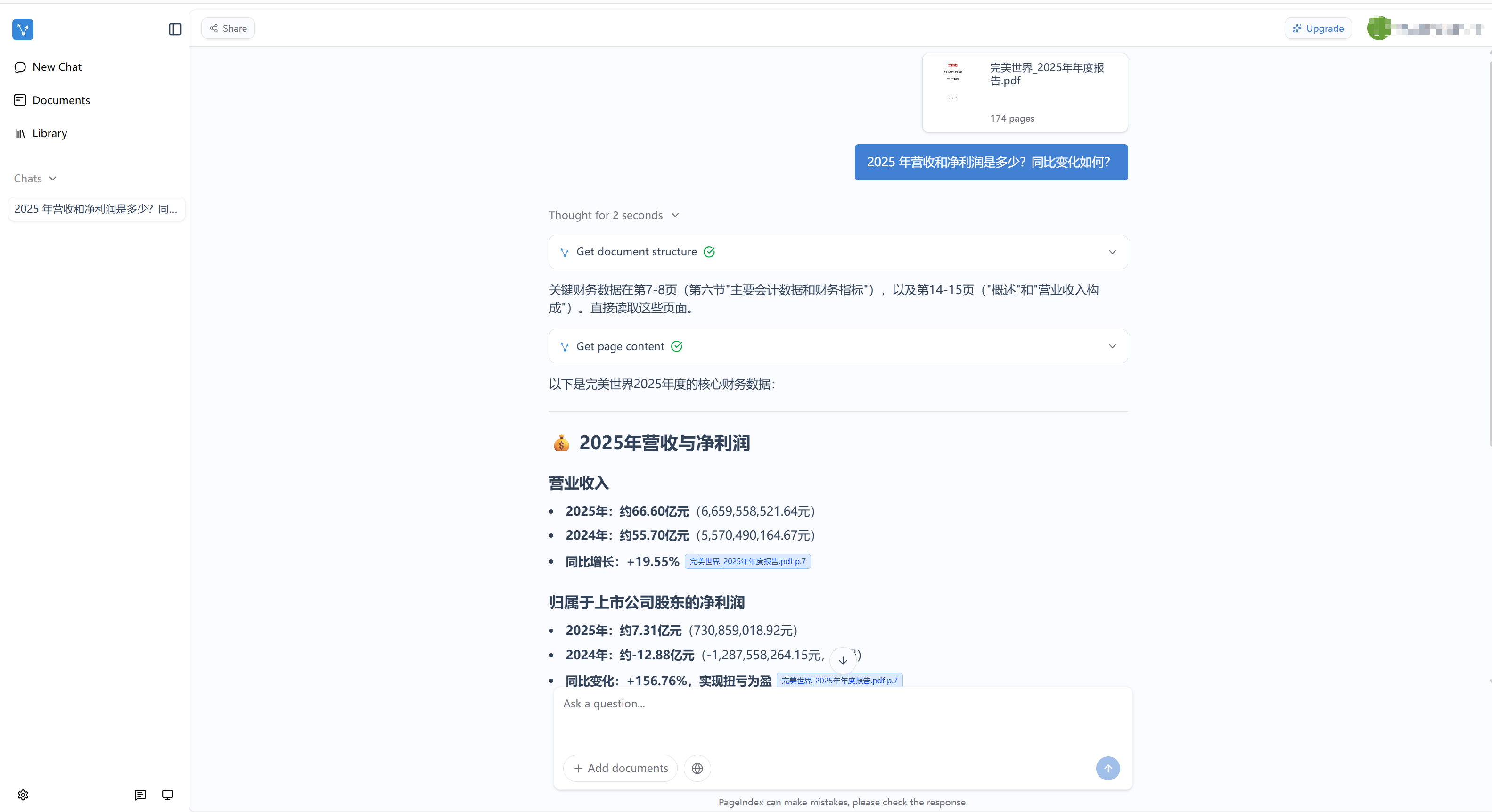Screen dimensions: 1492x812
Task: Open the user account avatar
Action: tap(1378, 28)
